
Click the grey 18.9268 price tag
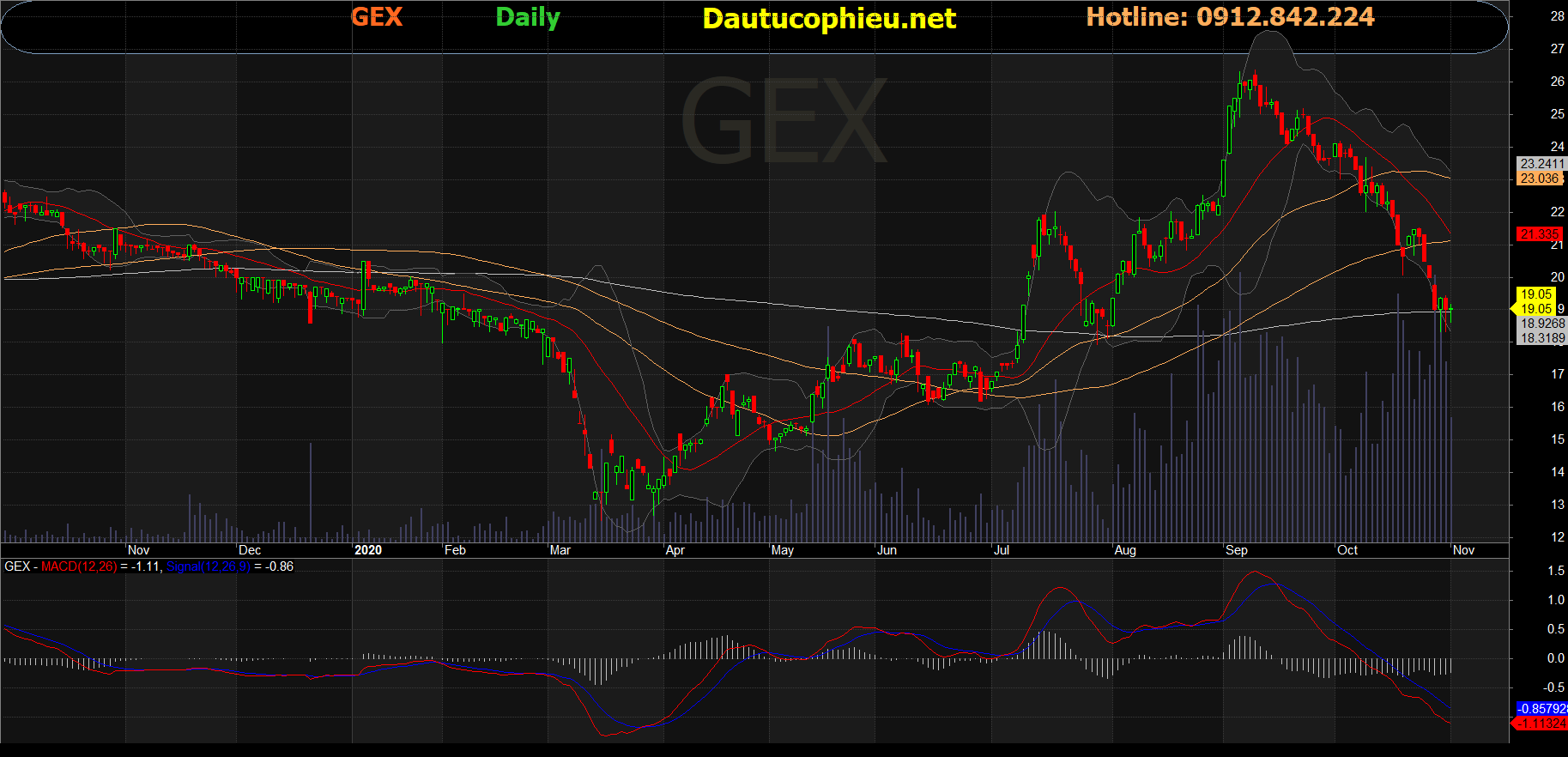pos(1542,324)
